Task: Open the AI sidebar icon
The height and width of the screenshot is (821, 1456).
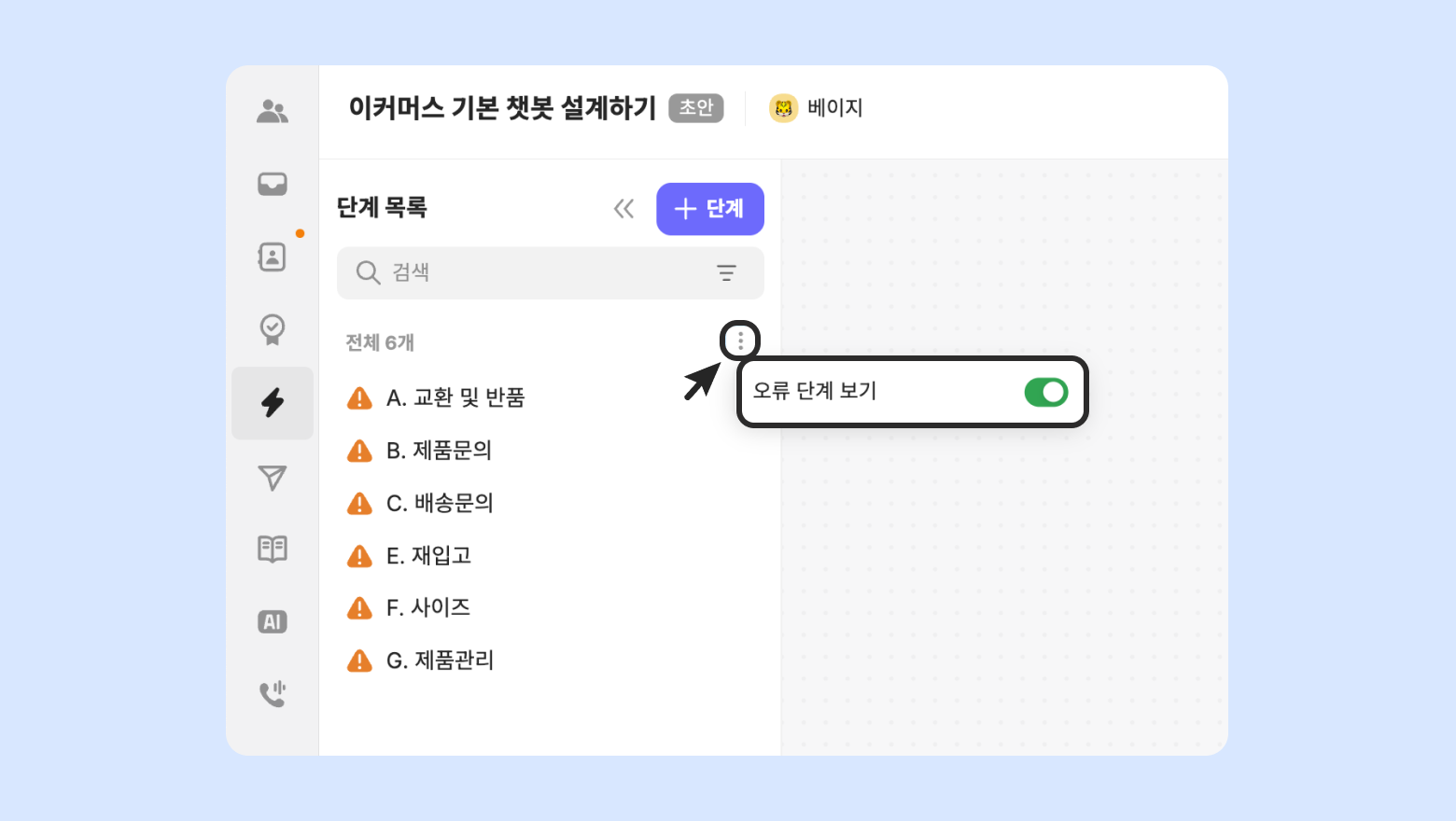Action: tap(273, 622)
